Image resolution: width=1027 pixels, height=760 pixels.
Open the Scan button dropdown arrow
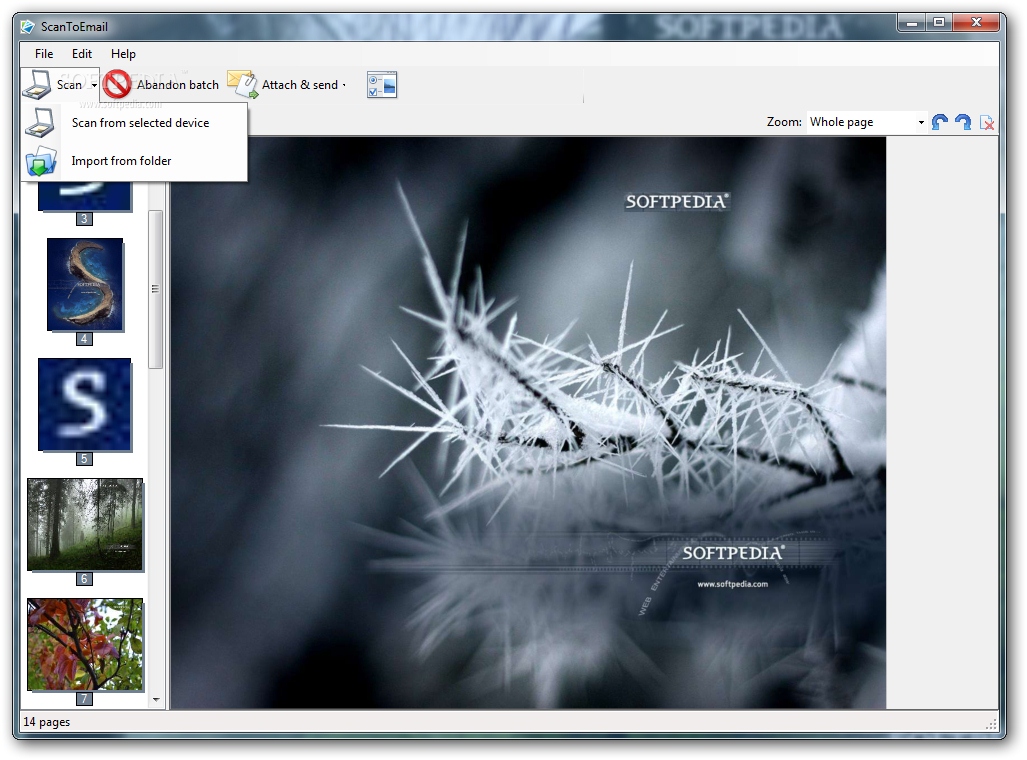tap(94, 85)
